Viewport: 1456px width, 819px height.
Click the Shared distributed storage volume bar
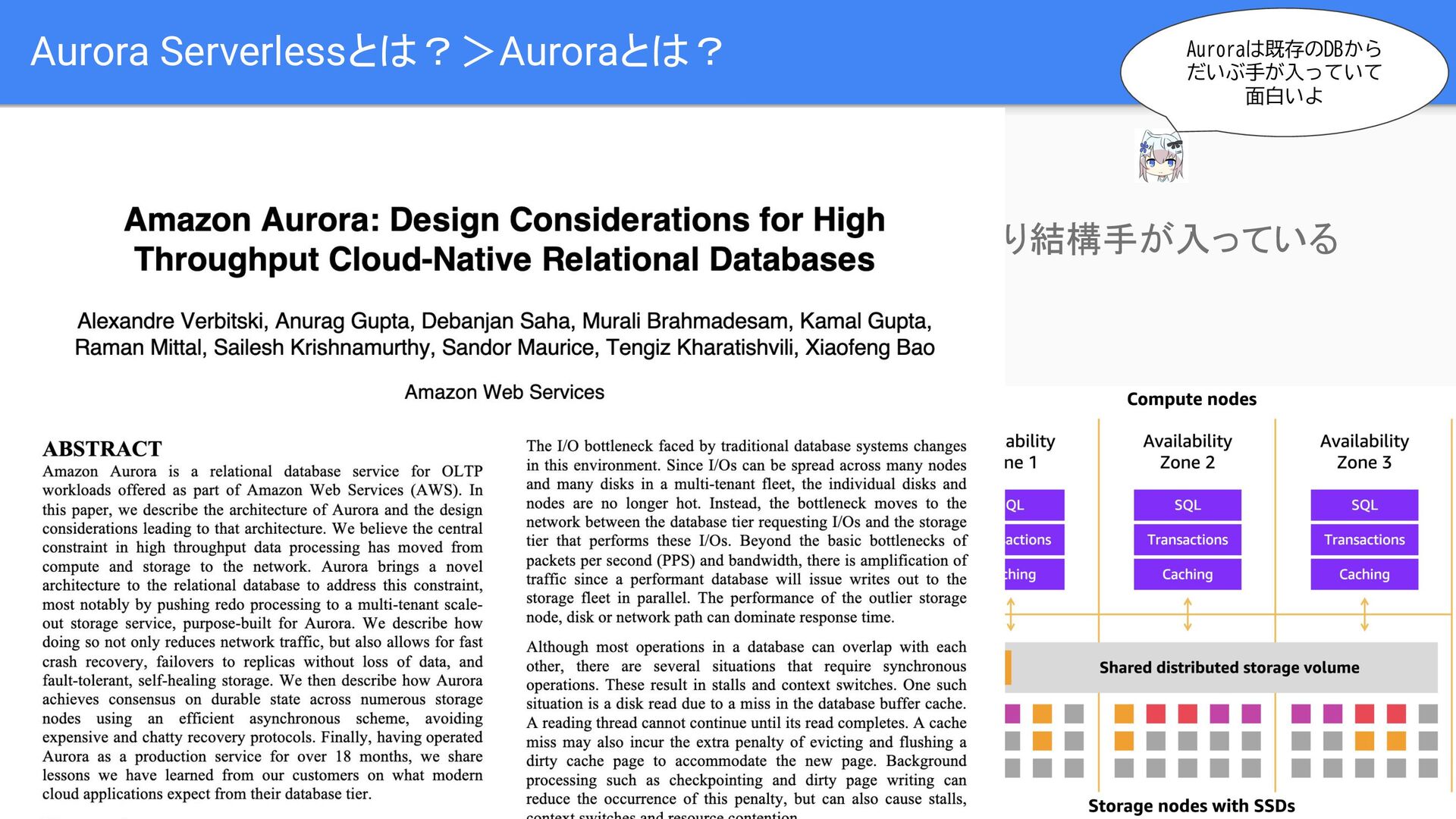point(1228,667)
